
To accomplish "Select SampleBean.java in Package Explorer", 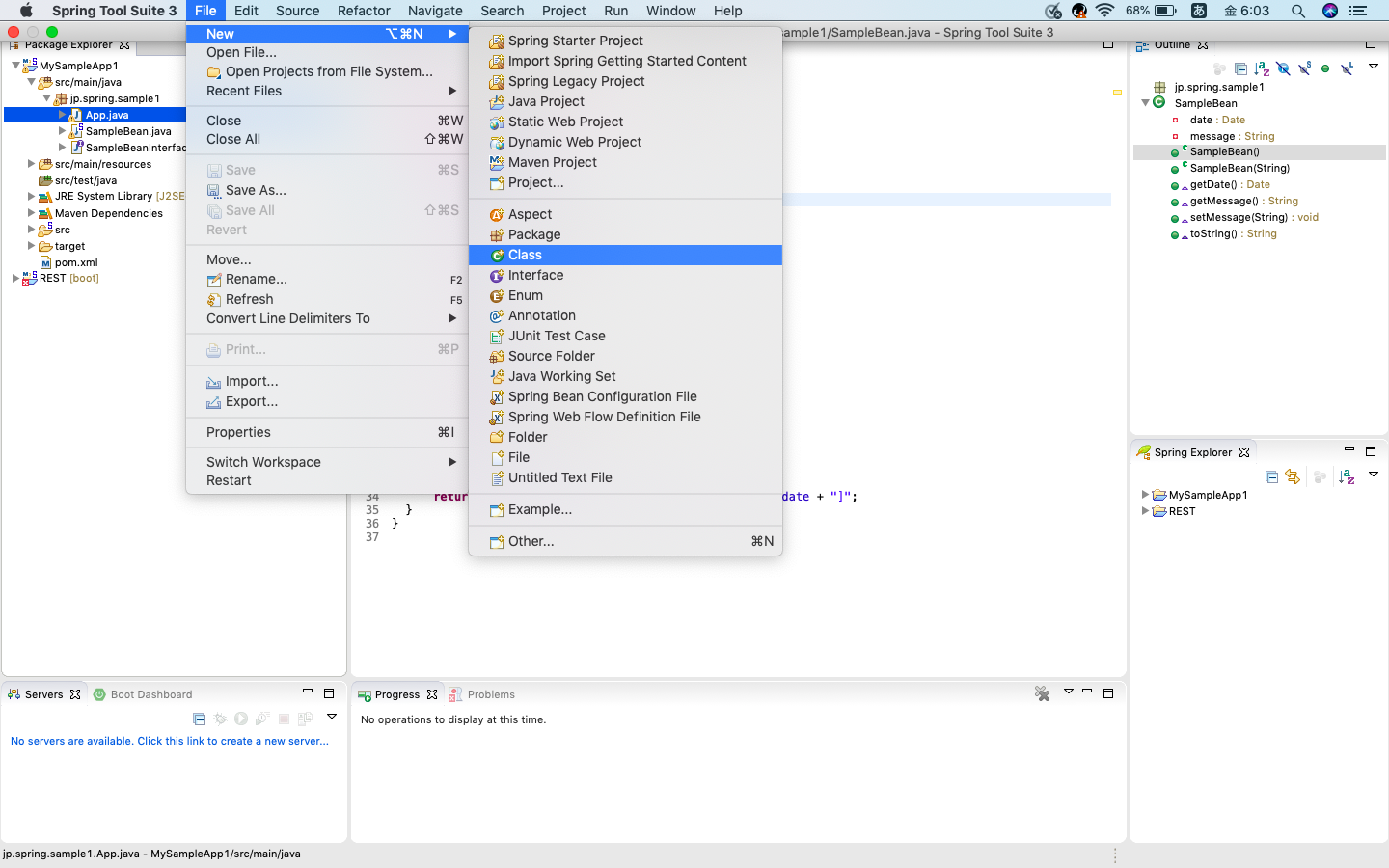I will [x=128, y=131].
